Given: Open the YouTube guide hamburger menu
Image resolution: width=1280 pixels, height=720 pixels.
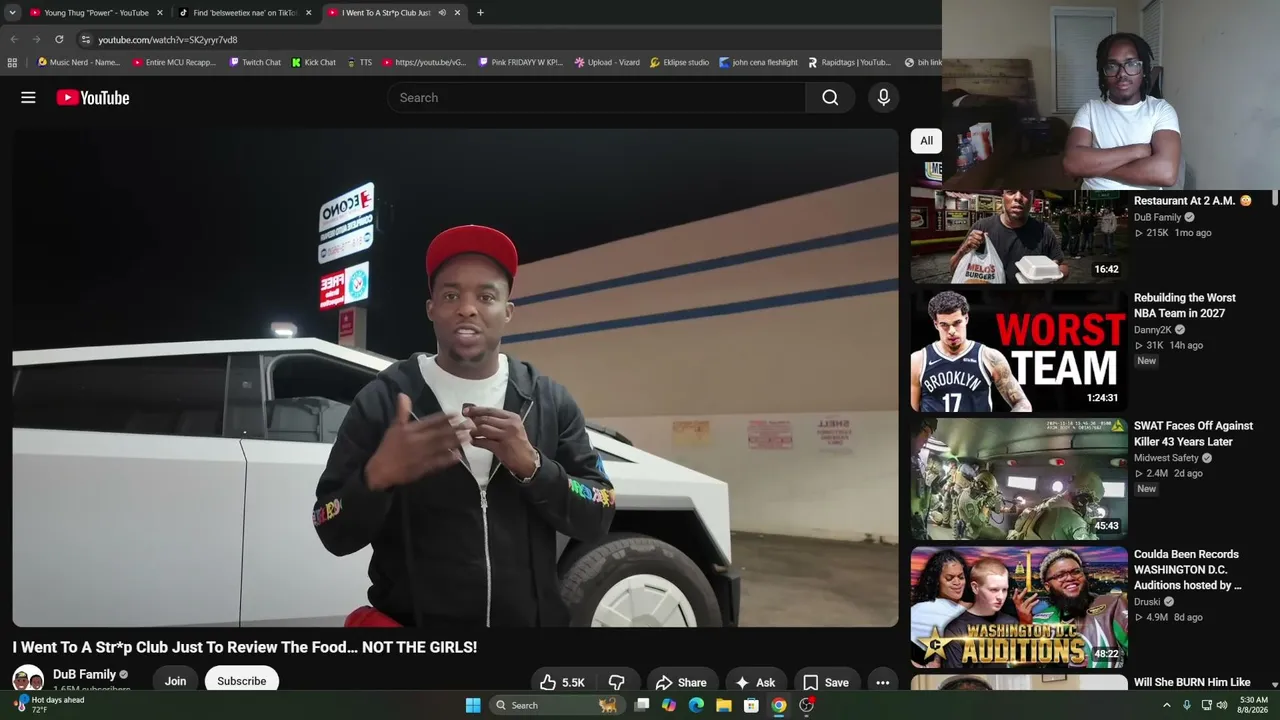Looking at the screenshot, I should [28, 97].
